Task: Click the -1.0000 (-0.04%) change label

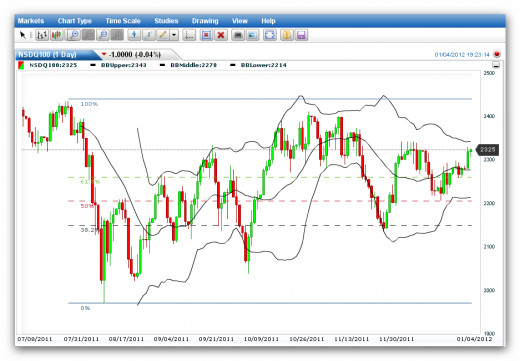Action: [135, 54]
